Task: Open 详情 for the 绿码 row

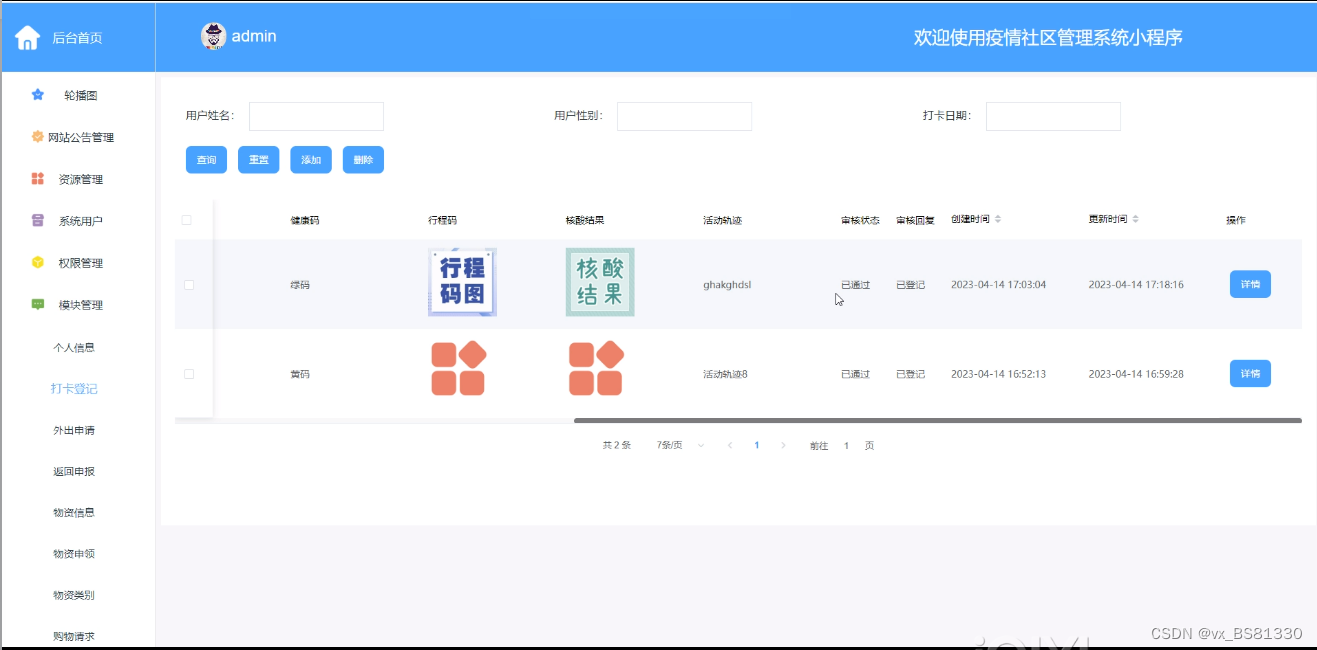Action: [x=1250, y=285]
